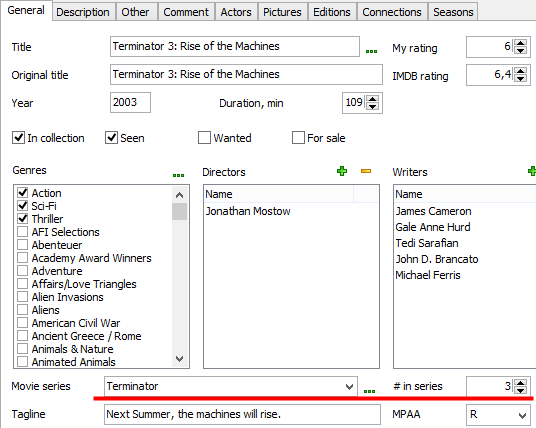
Task: Increase # in series with up arrow
Action: pos(521,383)
